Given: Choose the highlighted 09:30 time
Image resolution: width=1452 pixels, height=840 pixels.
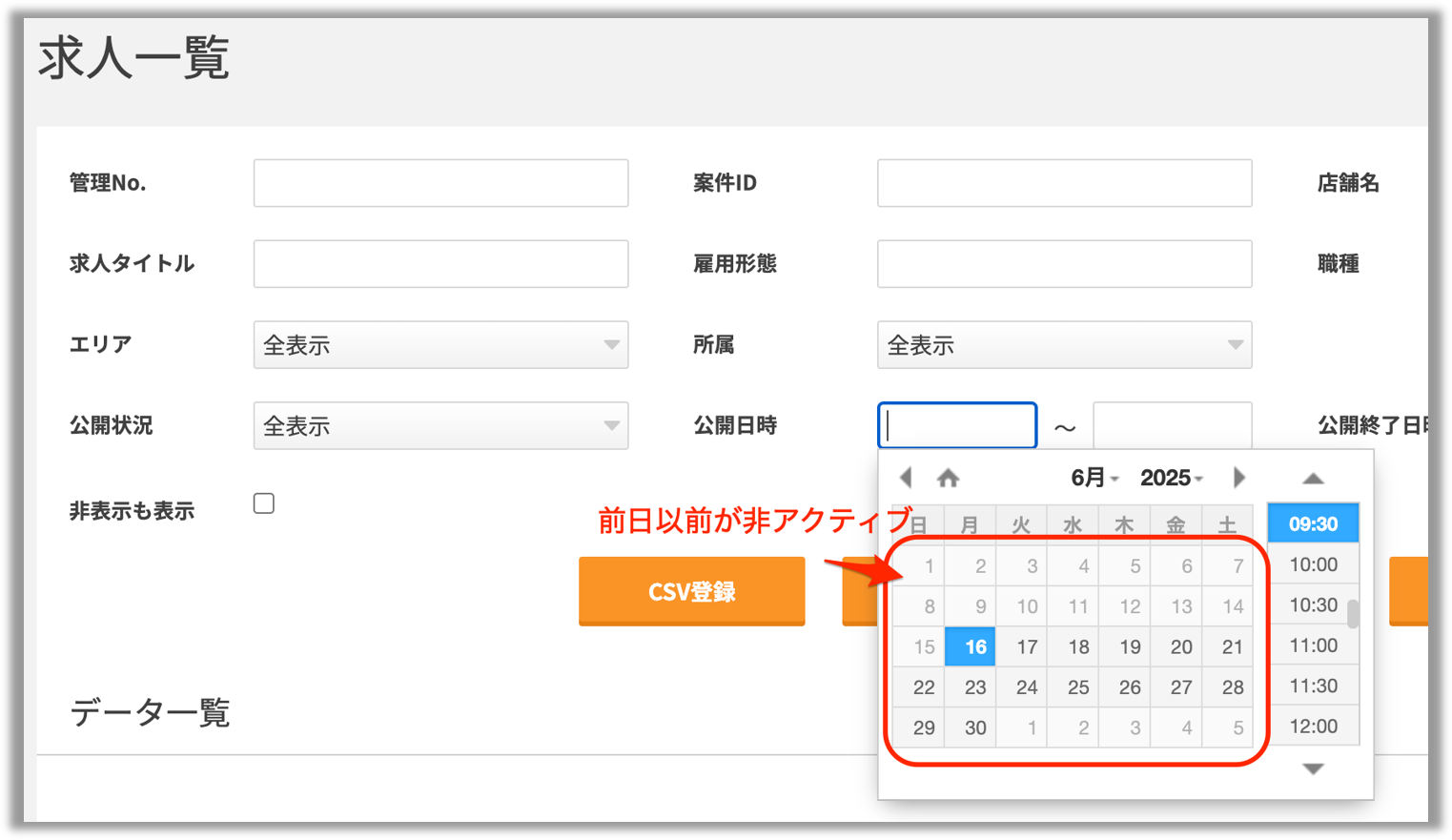Looking at the screenshot, I should 1313,523.
